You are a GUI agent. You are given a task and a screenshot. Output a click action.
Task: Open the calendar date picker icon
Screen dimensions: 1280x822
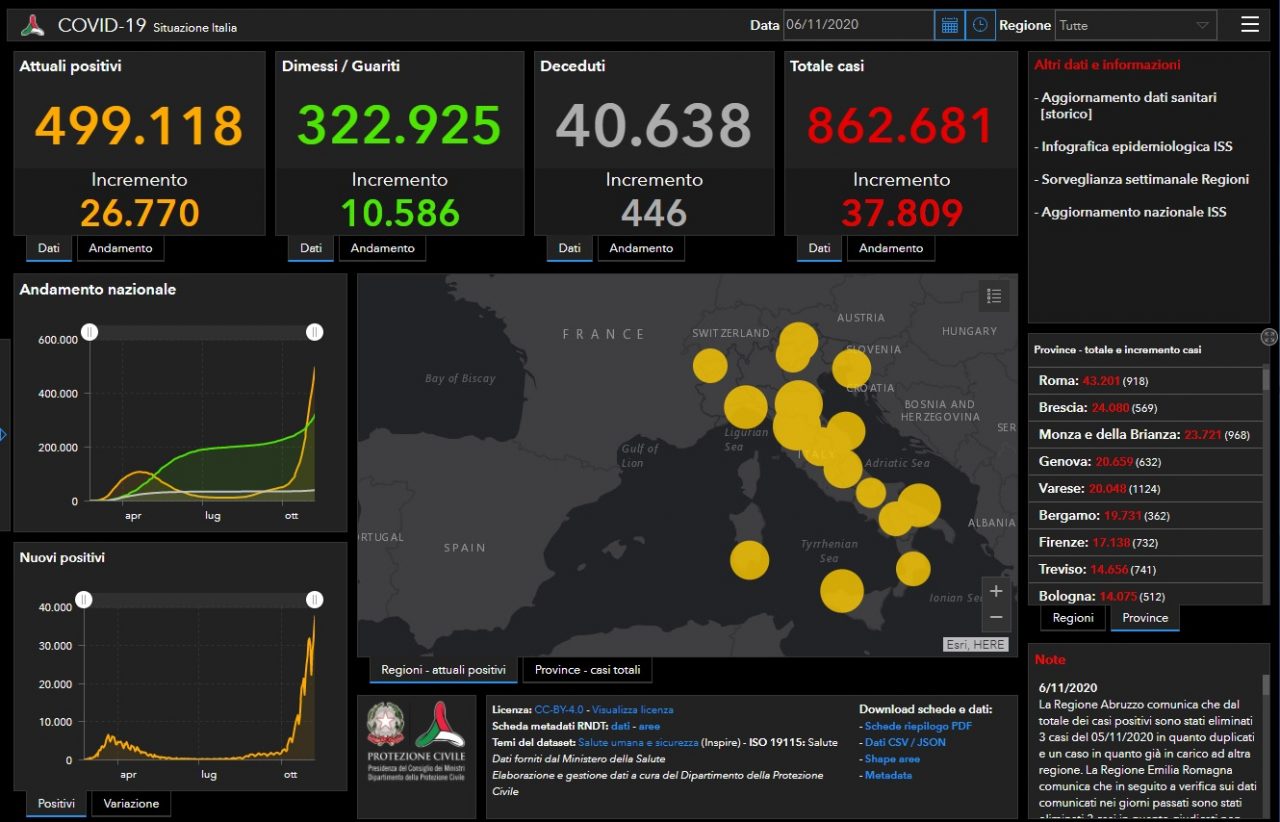[949, 25]
